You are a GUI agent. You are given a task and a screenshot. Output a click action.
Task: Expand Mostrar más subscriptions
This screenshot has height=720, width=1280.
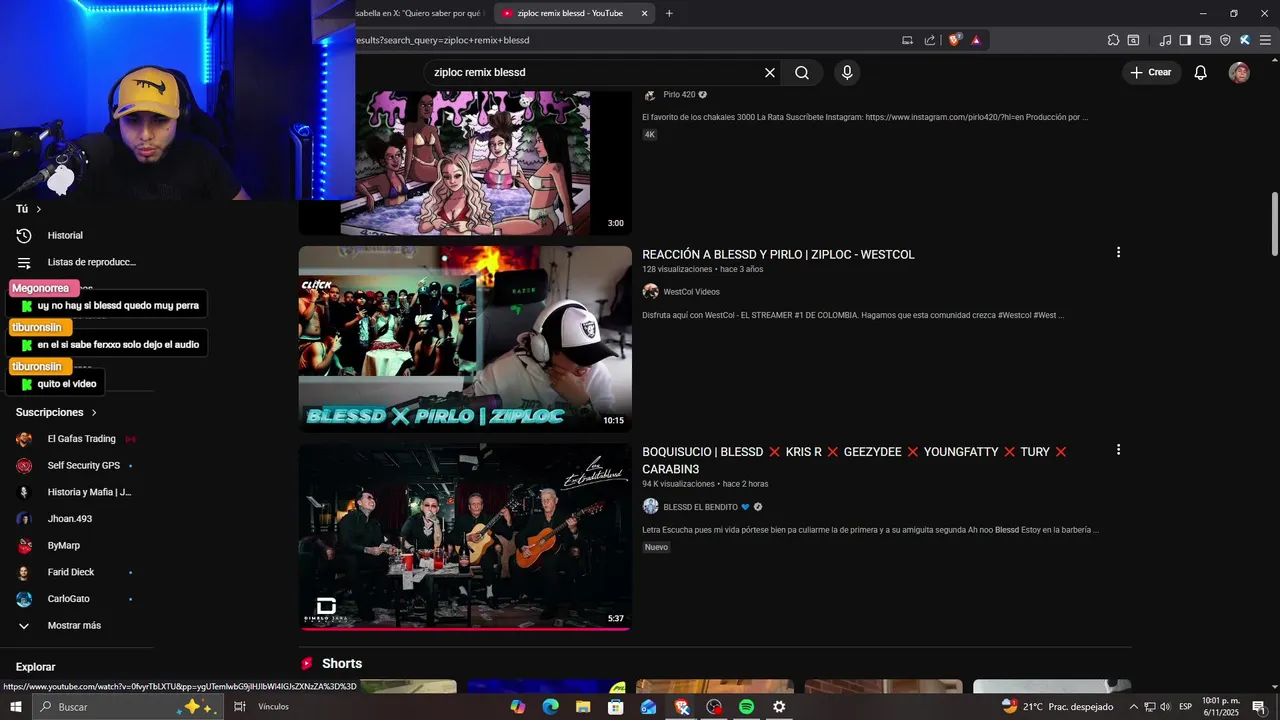(76, 626)
